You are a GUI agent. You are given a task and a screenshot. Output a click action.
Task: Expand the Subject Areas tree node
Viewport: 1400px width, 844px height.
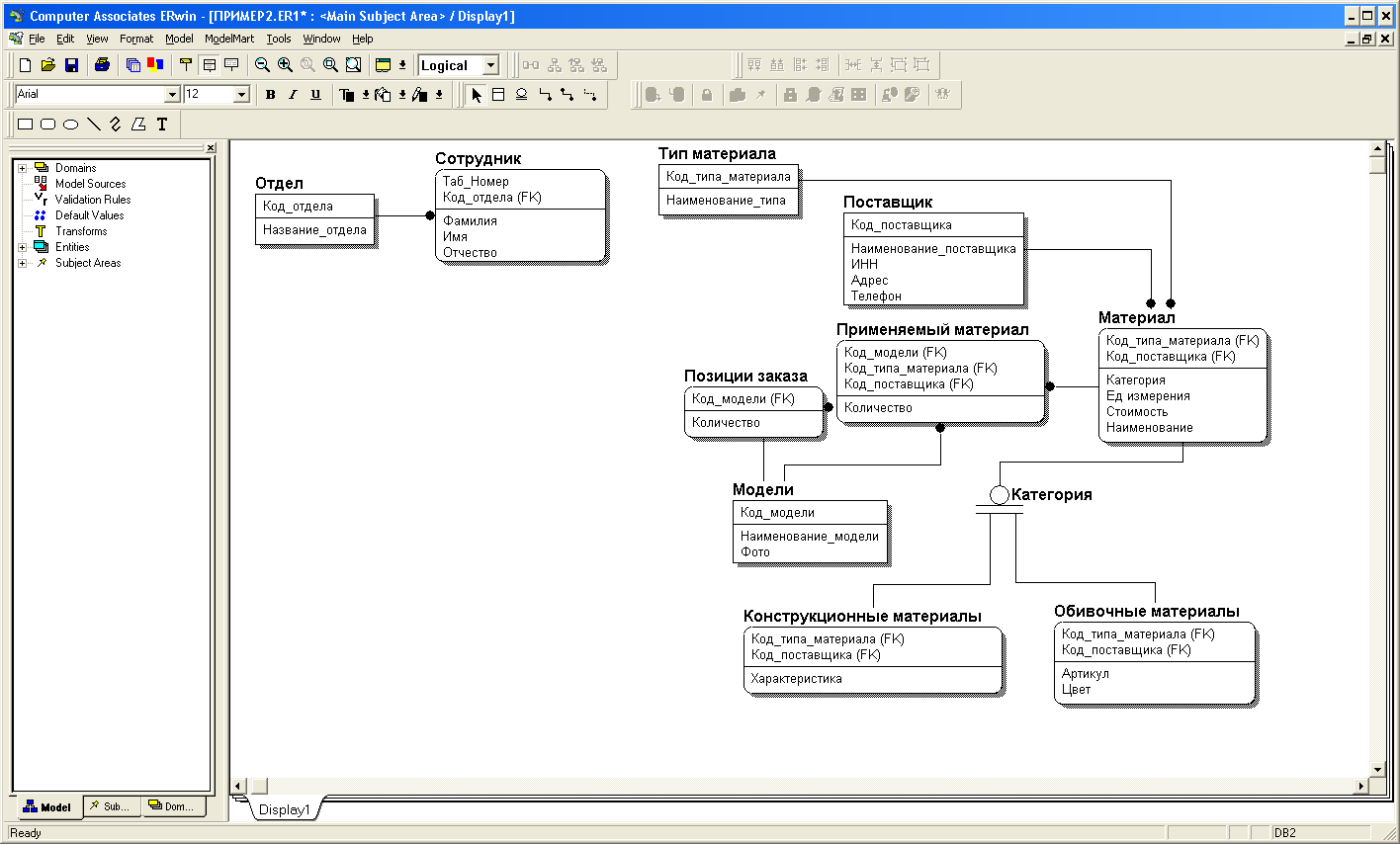(23, 263)
